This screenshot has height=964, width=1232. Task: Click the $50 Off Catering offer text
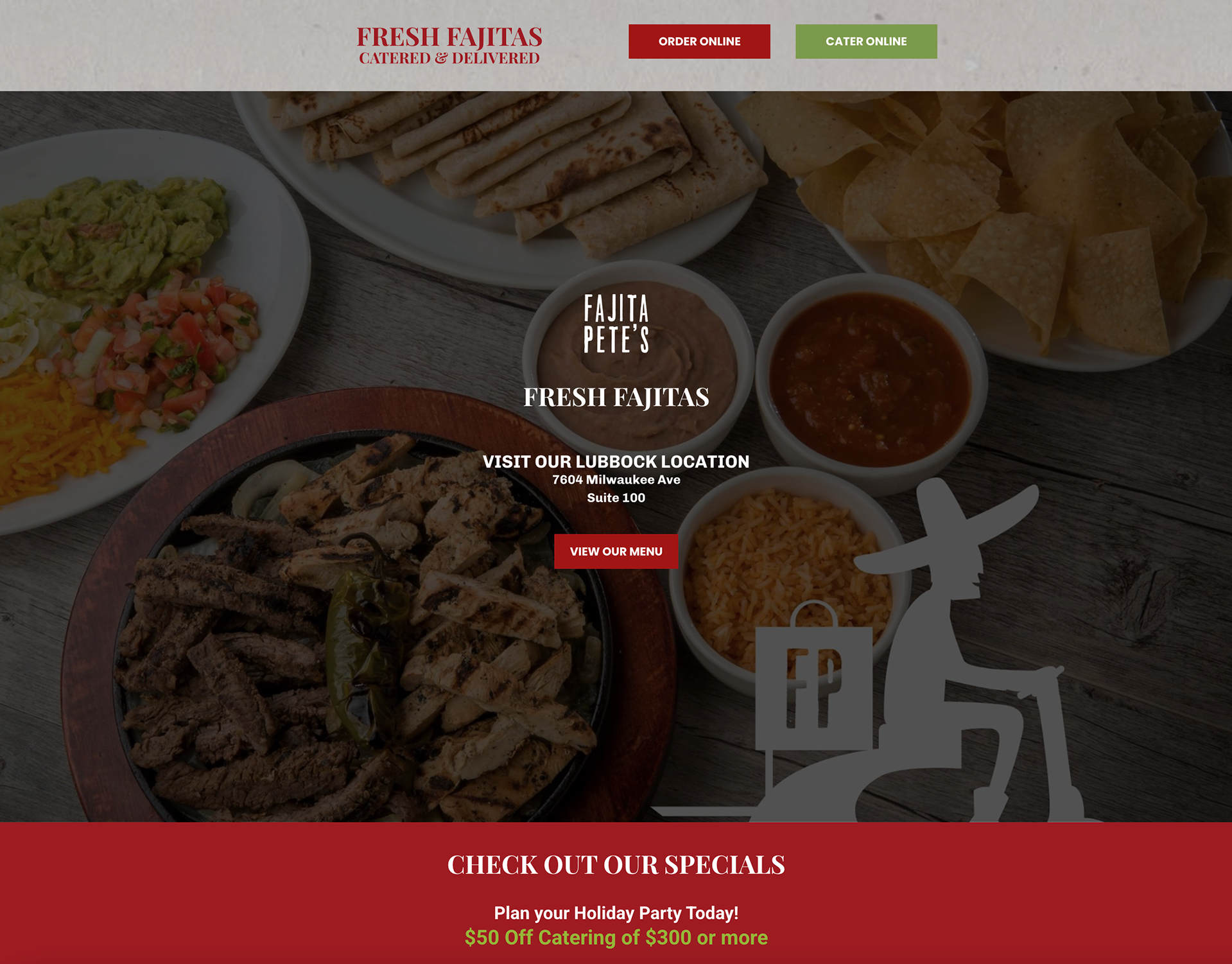pos(616,938)
